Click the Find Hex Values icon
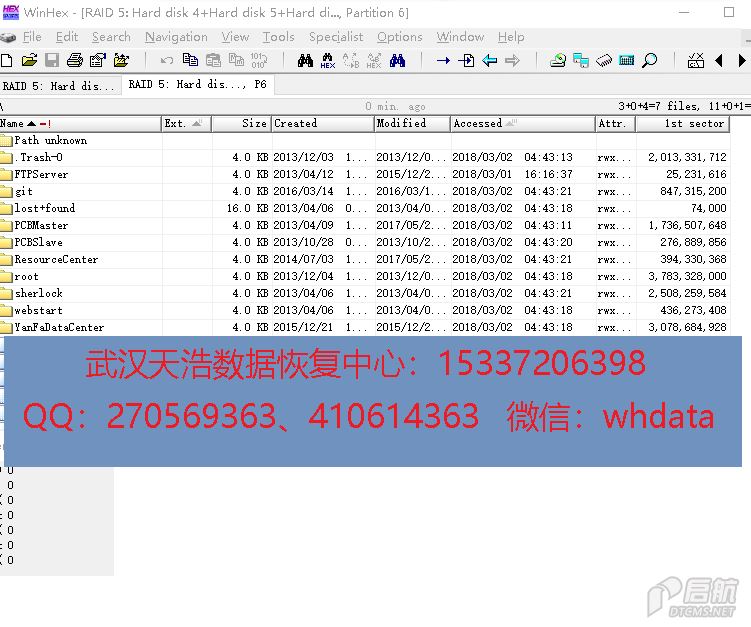 click(x=327, y=61)
